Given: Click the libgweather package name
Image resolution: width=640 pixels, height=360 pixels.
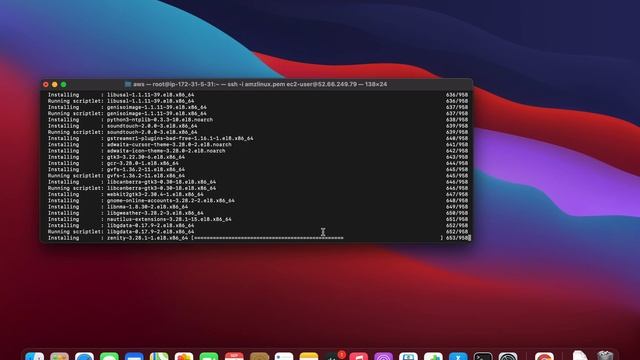Looking at the screenshot, I should [155, 213].
